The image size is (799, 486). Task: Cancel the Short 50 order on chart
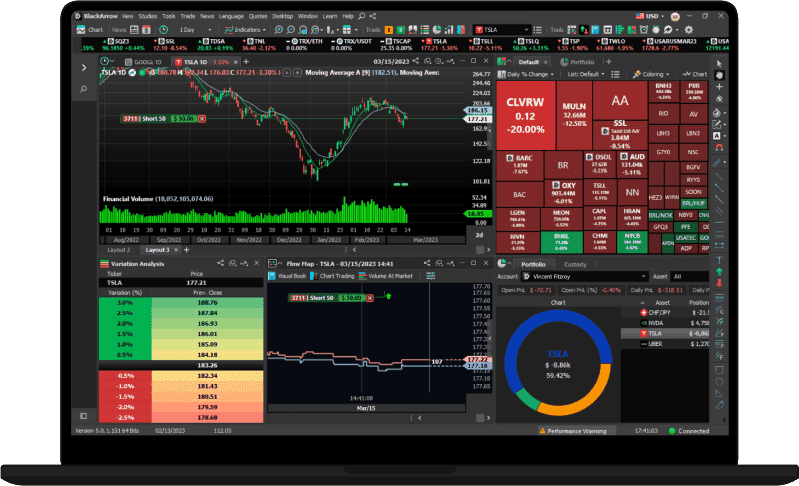click(202, 119)
